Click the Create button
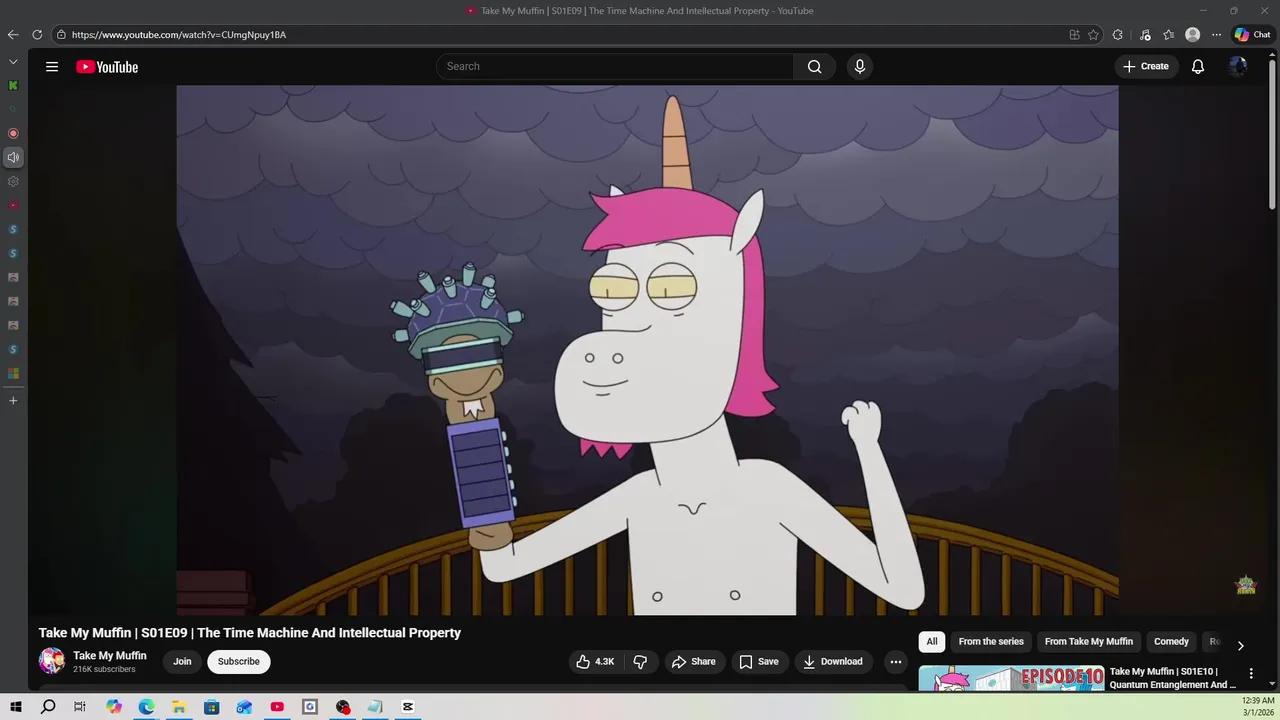 point(1146,67)
